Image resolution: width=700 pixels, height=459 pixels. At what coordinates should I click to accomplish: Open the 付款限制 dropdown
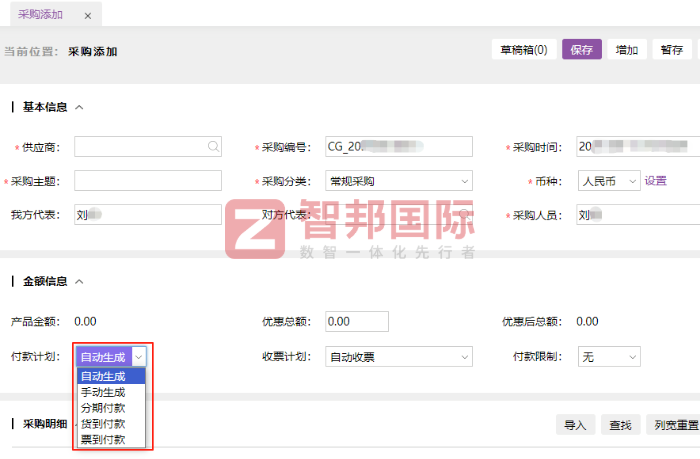[x=608, y=356]
